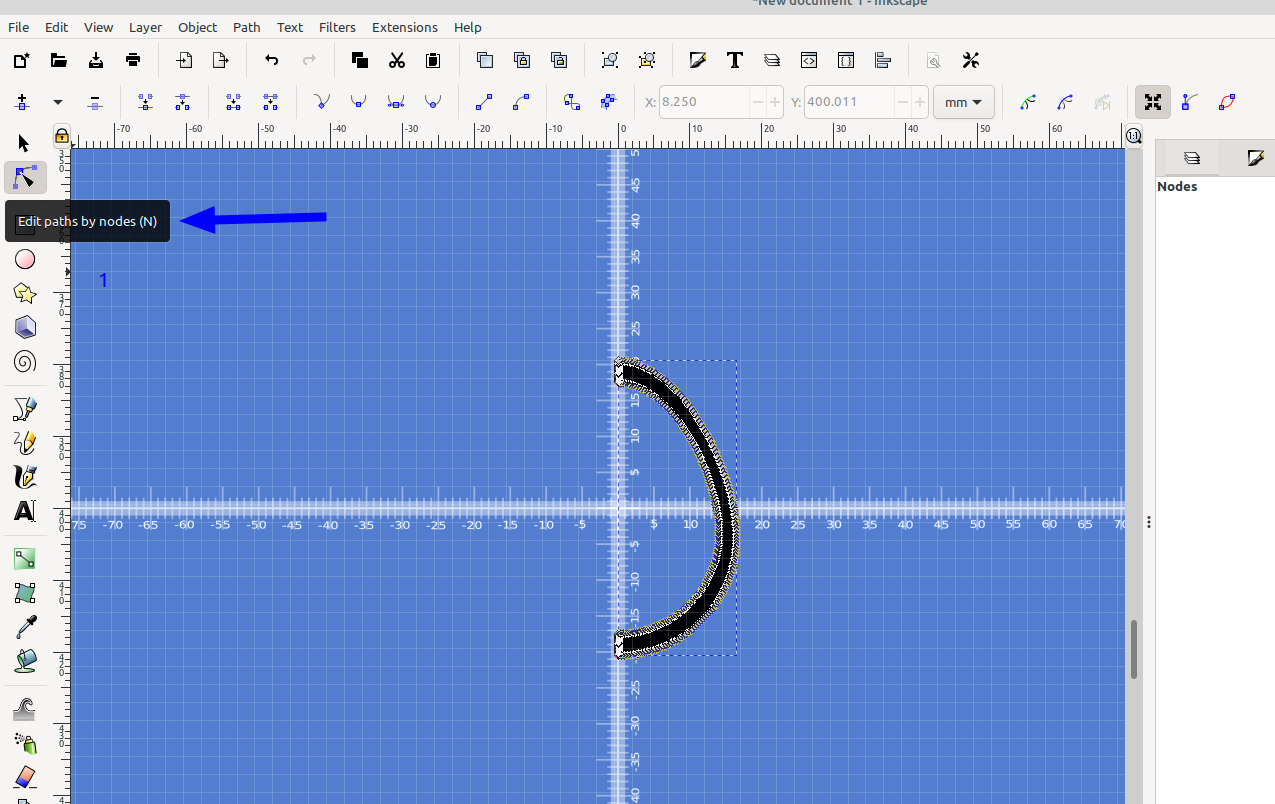Screen dimensions: 1275x804
Task: Break path at selected nodes
Action: coord(182,102)
